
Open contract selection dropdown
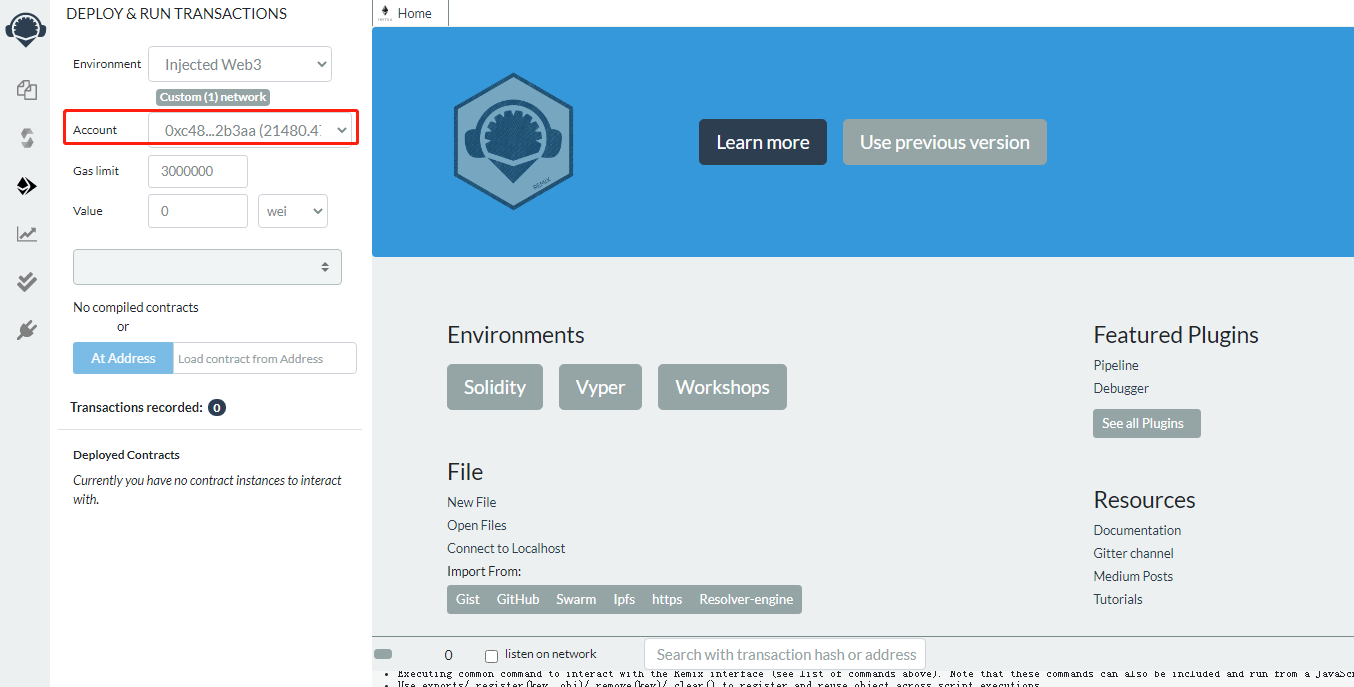click(207, 267)
